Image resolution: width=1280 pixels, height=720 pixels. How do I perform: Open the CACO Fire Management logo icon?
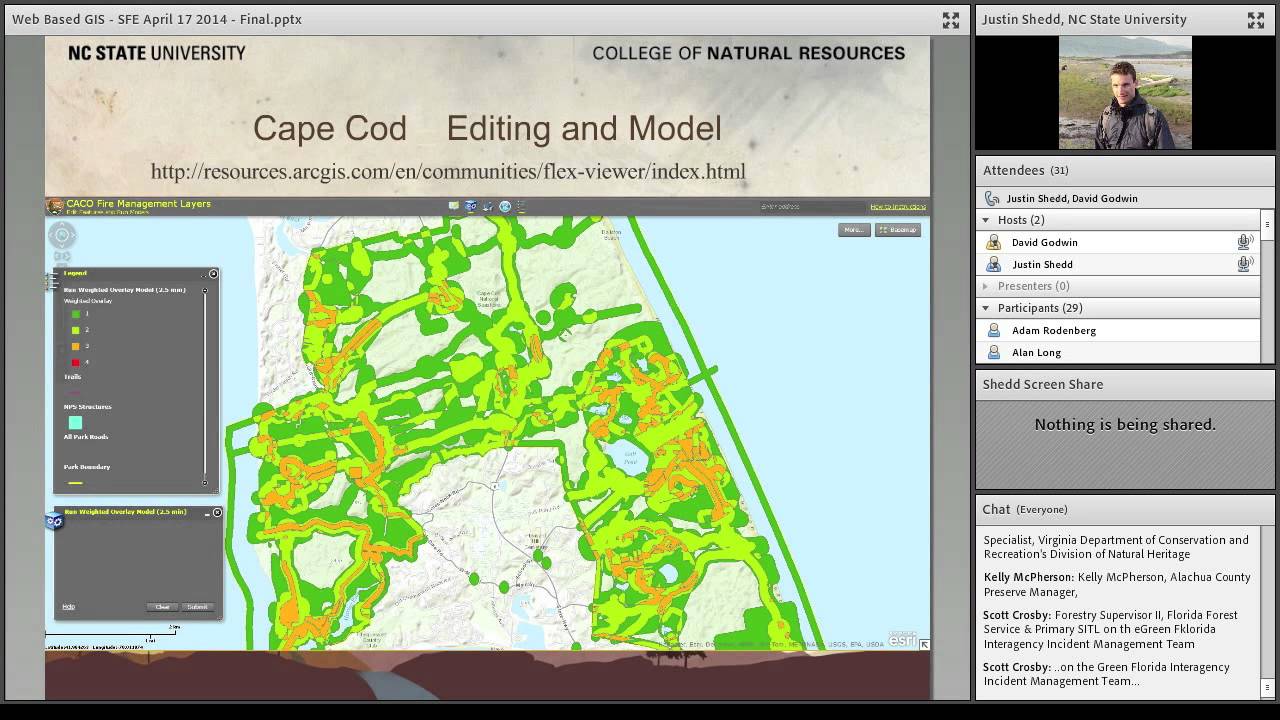click(55, 206)
